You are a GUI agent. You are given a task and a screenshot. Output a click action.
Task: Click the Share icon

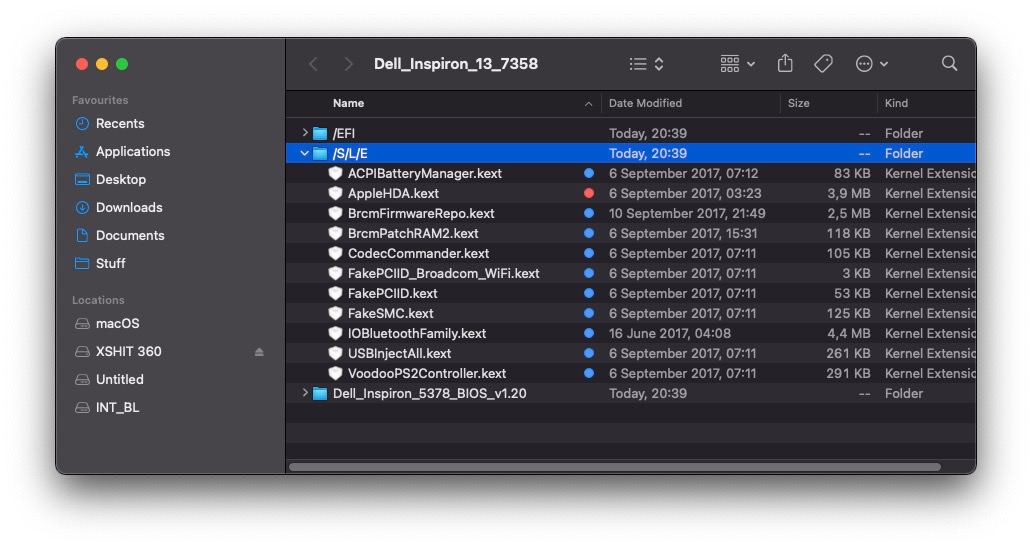click(785, 63)
